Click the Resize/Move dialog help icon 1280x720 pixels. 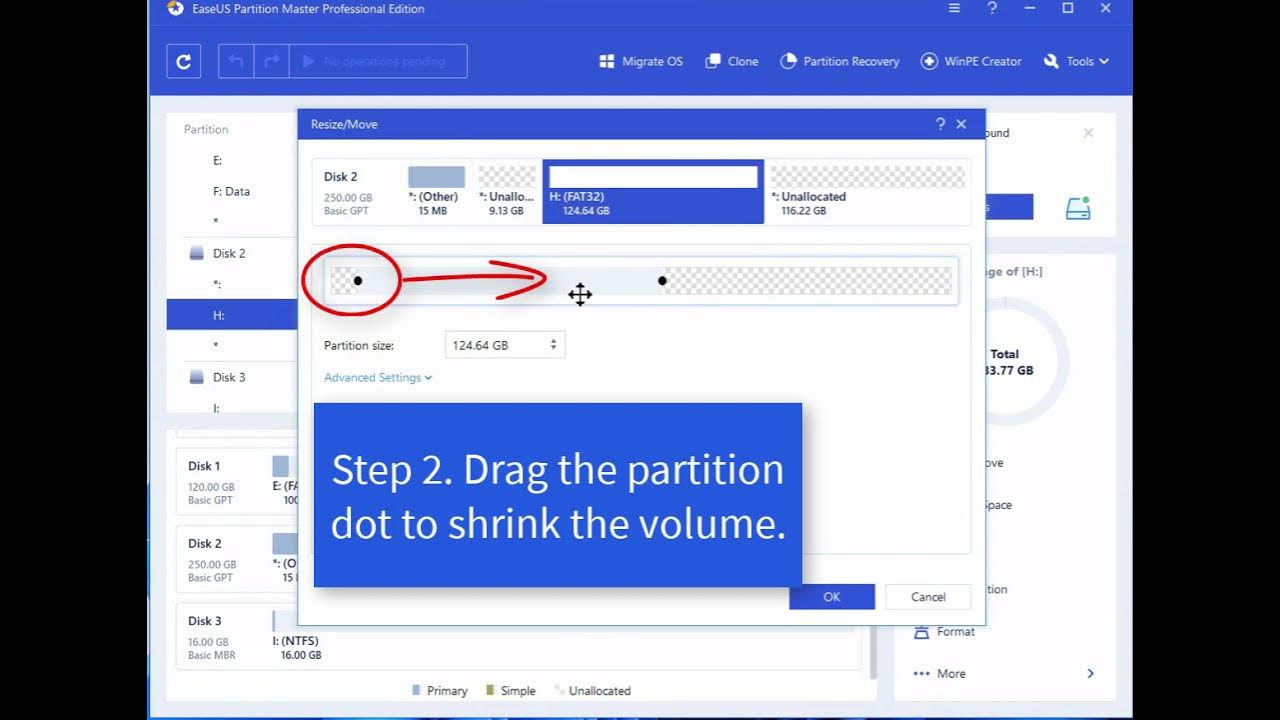coord(940,124)
